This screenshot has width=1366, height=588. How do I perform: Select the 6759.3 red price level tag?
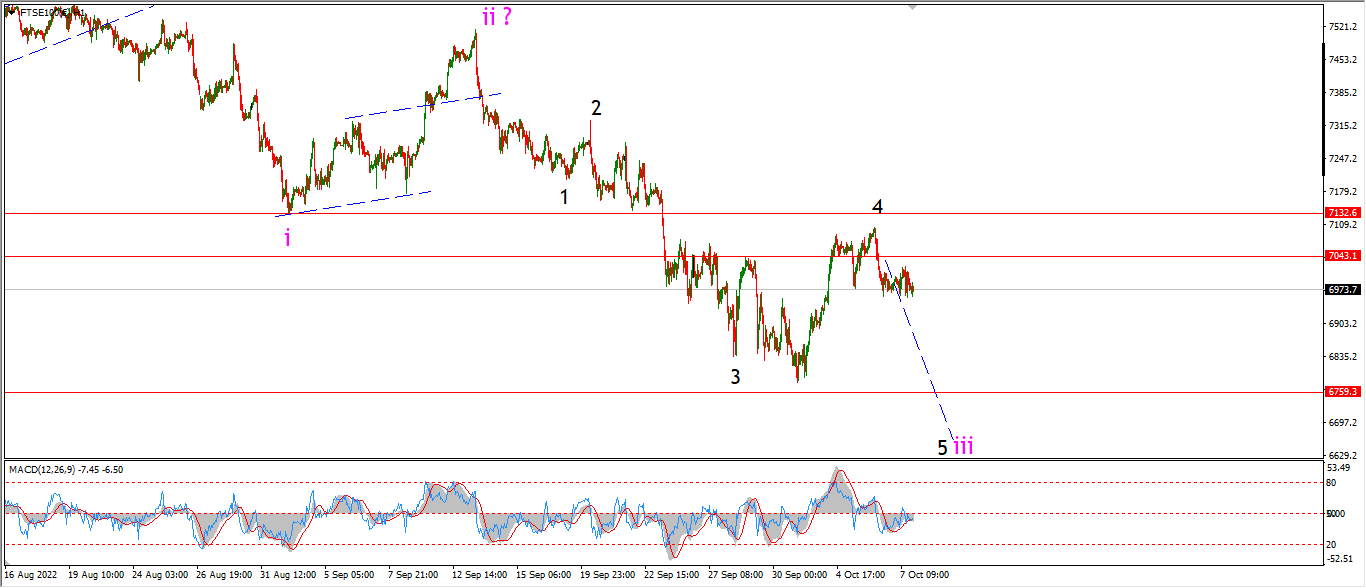(x=1344, y=392)
